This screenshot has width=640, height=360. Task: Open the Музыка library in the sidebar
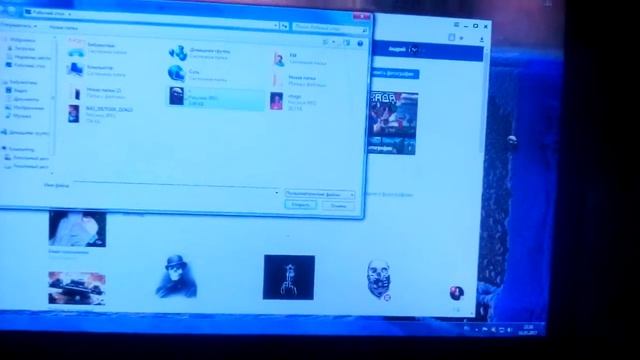[x=19, y=116]
